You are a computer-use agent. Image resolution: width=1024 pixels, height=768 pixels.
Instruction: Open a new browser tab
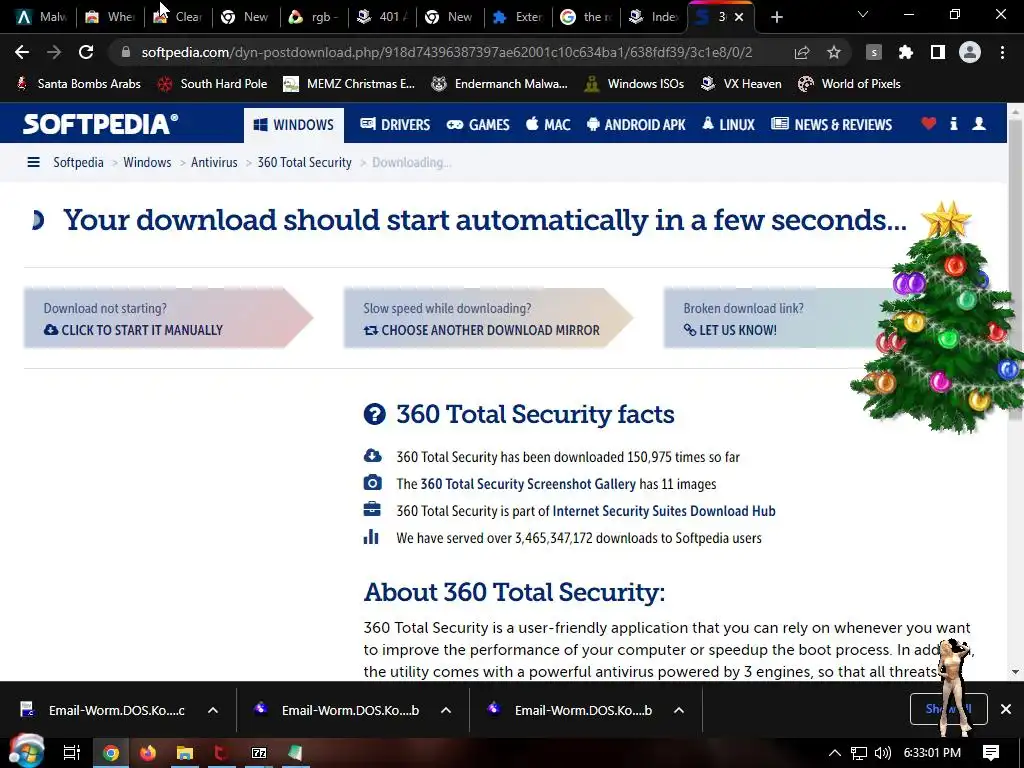tap(776, 17)
